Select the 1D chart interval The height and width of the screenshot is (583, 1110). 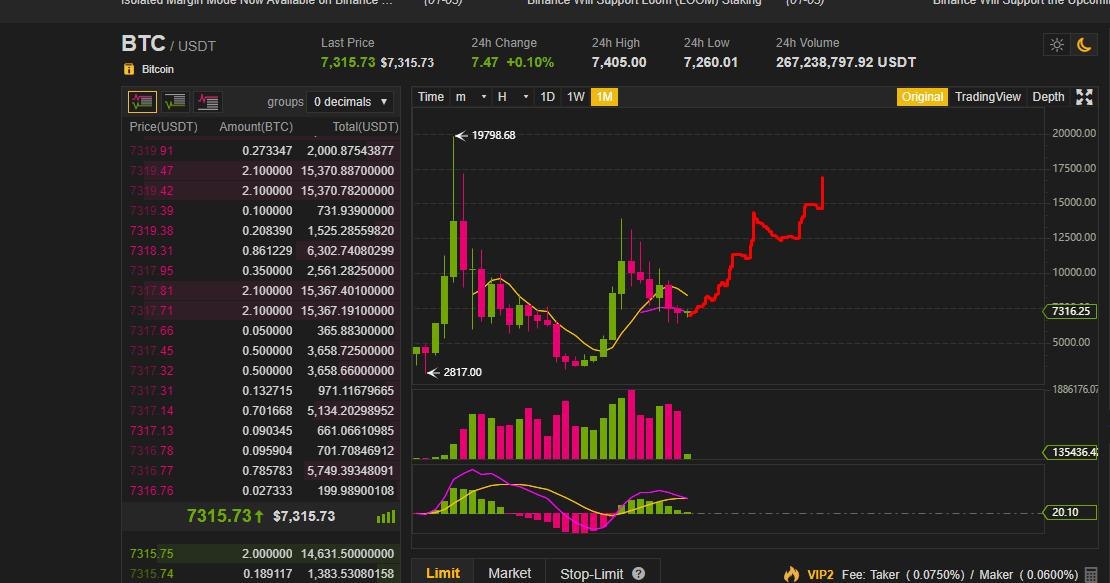547,97
